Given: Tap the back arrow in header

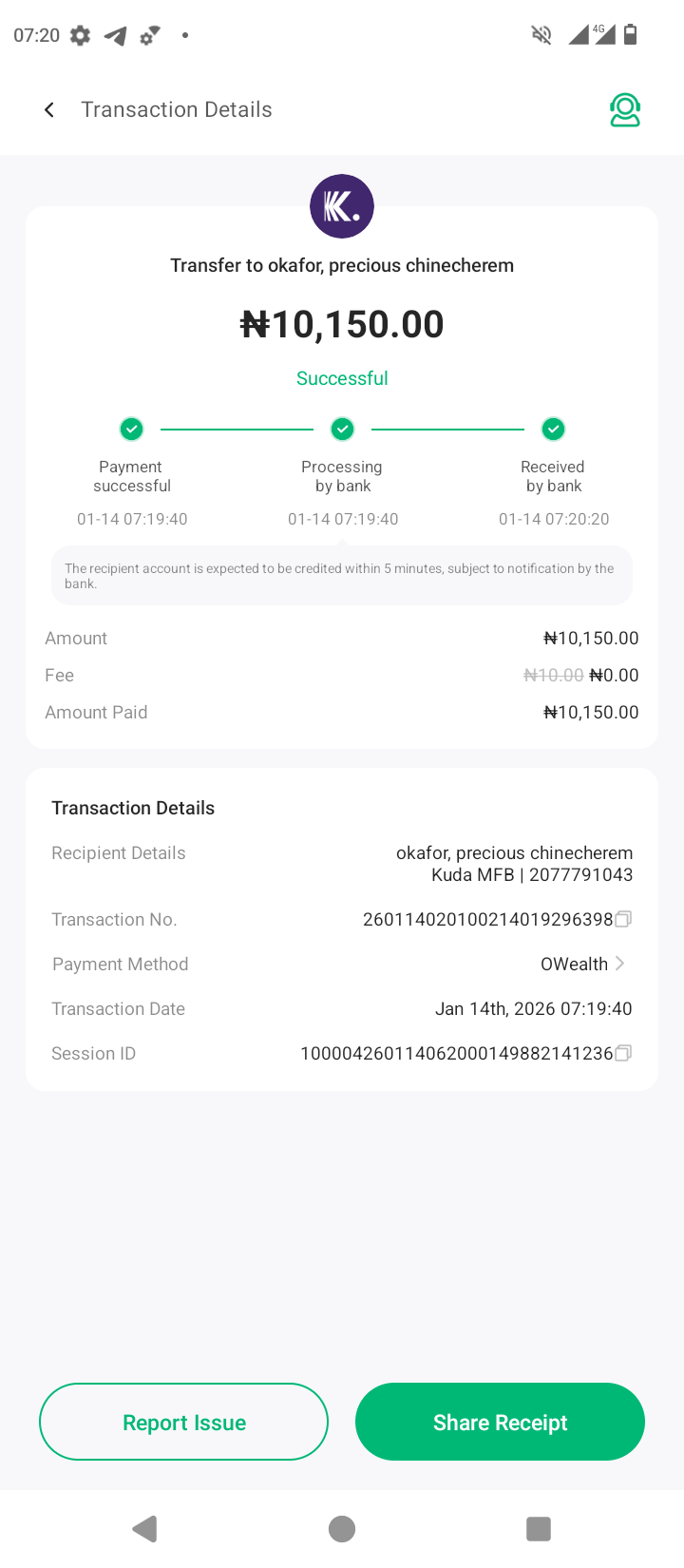Looking at the screenshot, I should (x=49, y=110).
